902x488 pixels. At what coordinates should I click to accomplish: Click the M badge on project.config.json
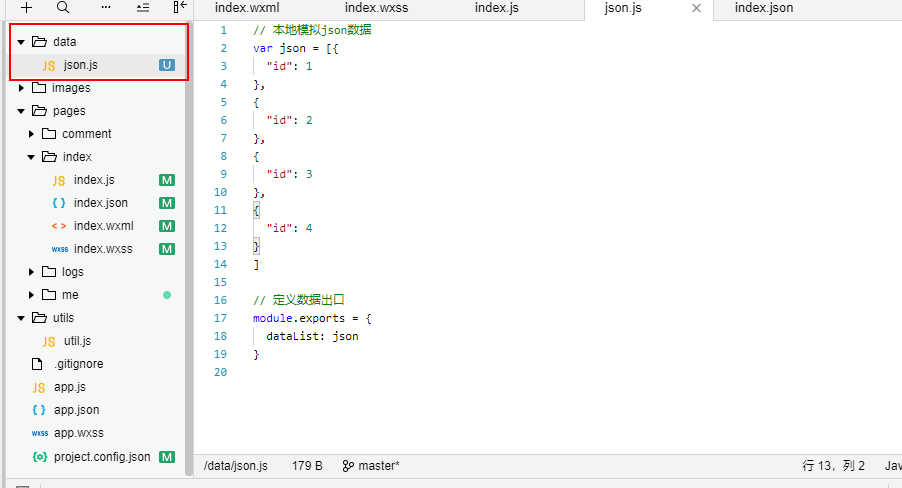point(167,457)
